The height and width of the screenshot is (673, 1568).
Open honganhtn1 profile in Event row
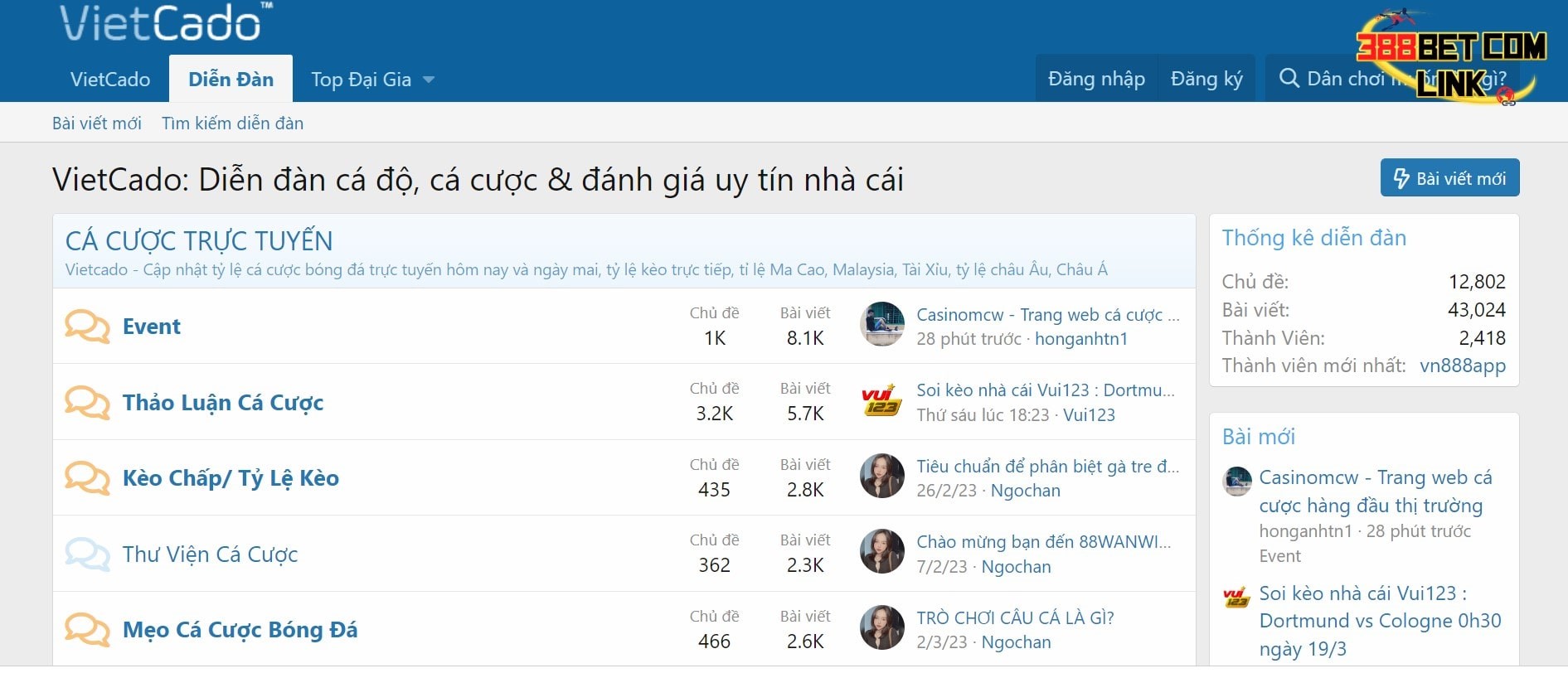point(1081,339)
